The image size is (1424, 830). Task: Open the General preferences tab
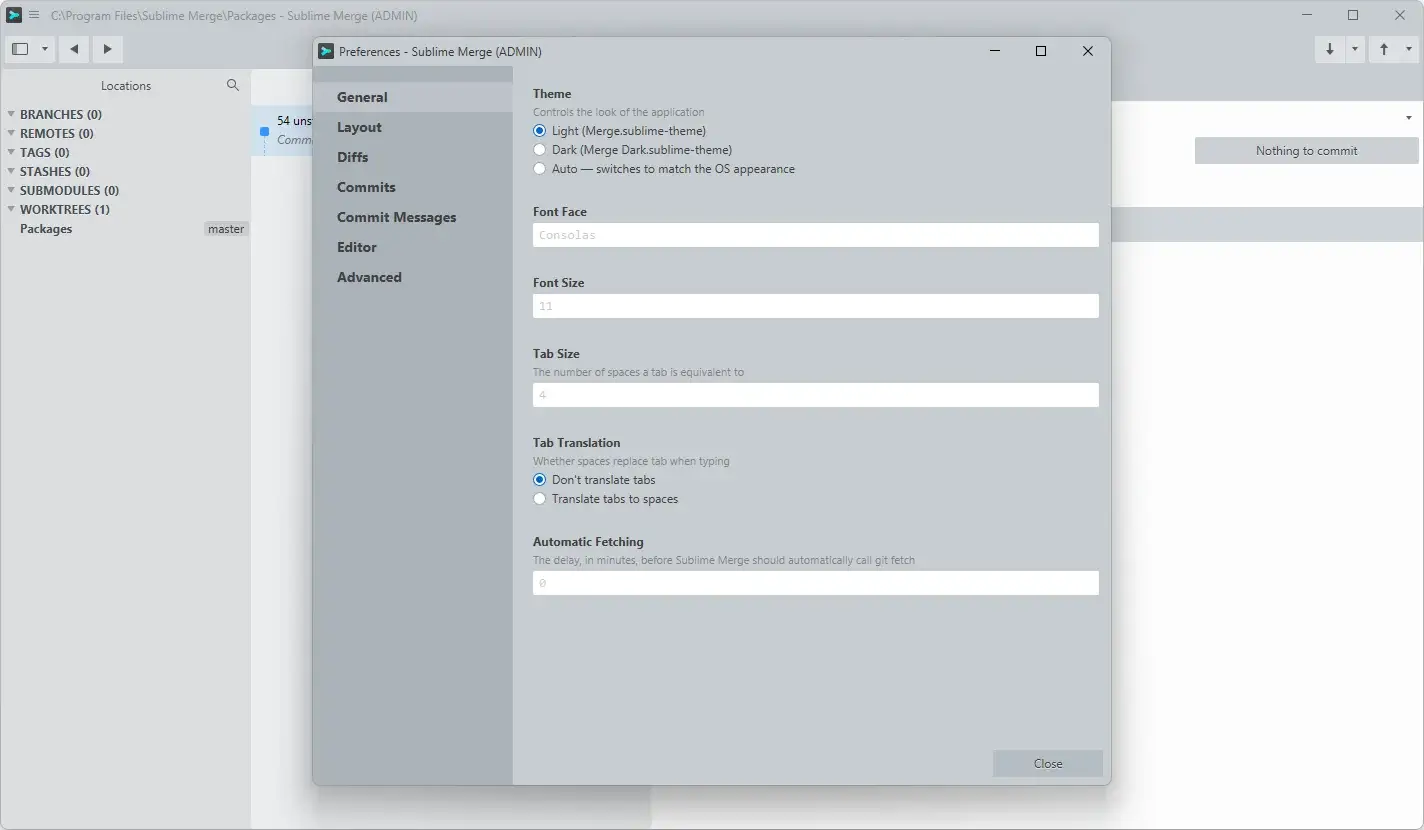point(412,97)
